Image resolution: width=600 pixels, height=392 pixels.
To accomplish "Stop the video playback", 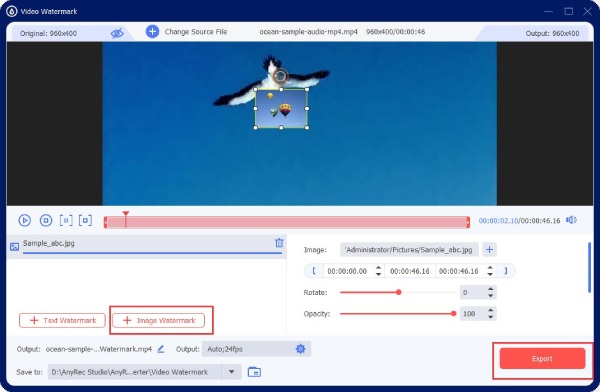I will pos(46,220).
